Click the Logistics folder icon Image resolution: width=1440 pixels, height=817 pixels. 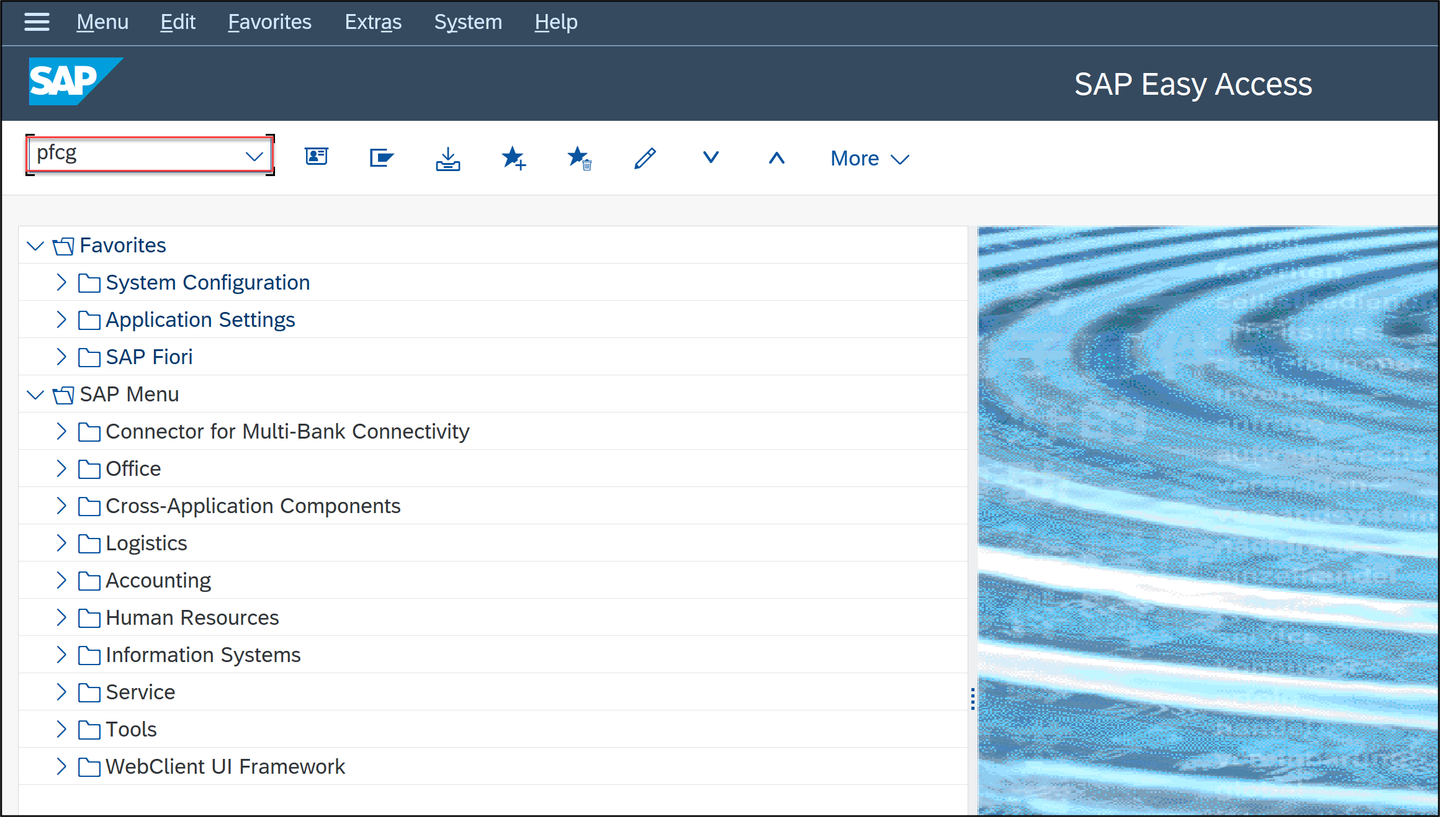click(90, 544)
